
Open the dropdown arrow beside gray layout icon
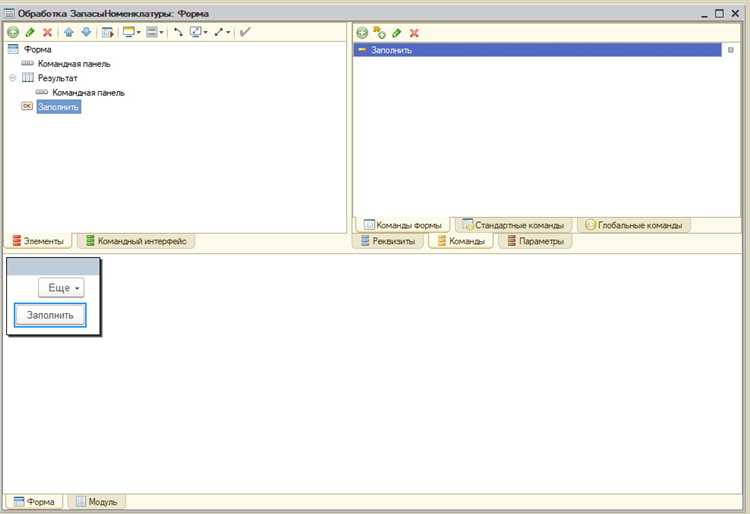tap(162, 33)
